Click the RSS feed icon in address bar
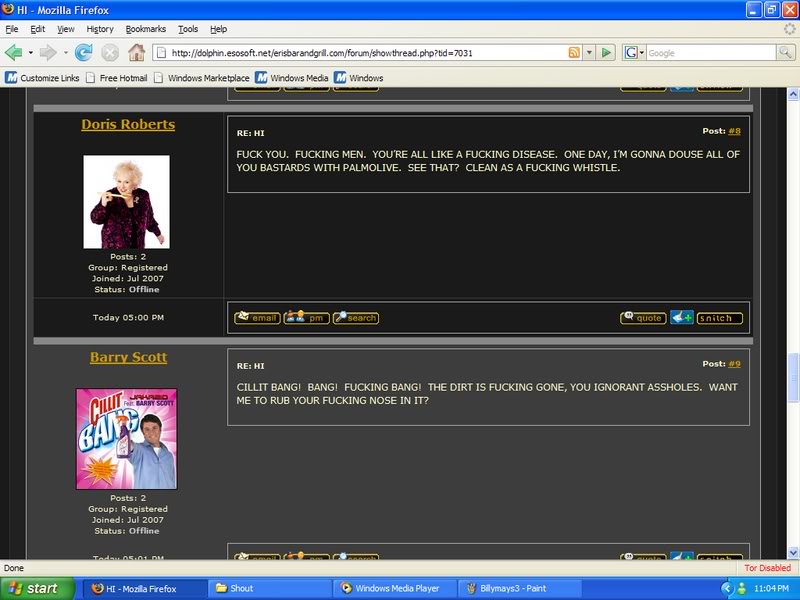The image size is (800, 600). coord(574,53)
